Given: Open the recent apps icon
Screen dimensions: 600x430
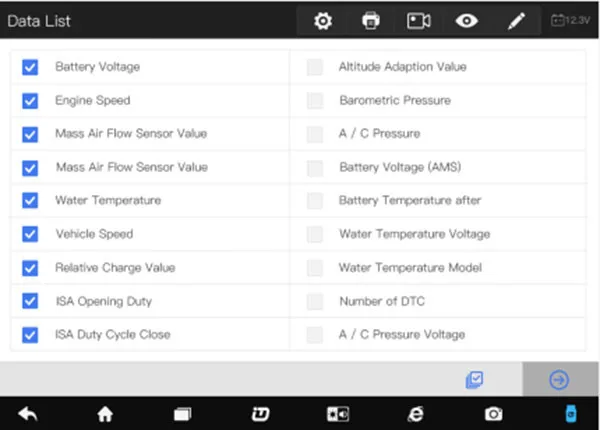Looking at the screenshot, I should pyautogui.click(x=183, y=414).
